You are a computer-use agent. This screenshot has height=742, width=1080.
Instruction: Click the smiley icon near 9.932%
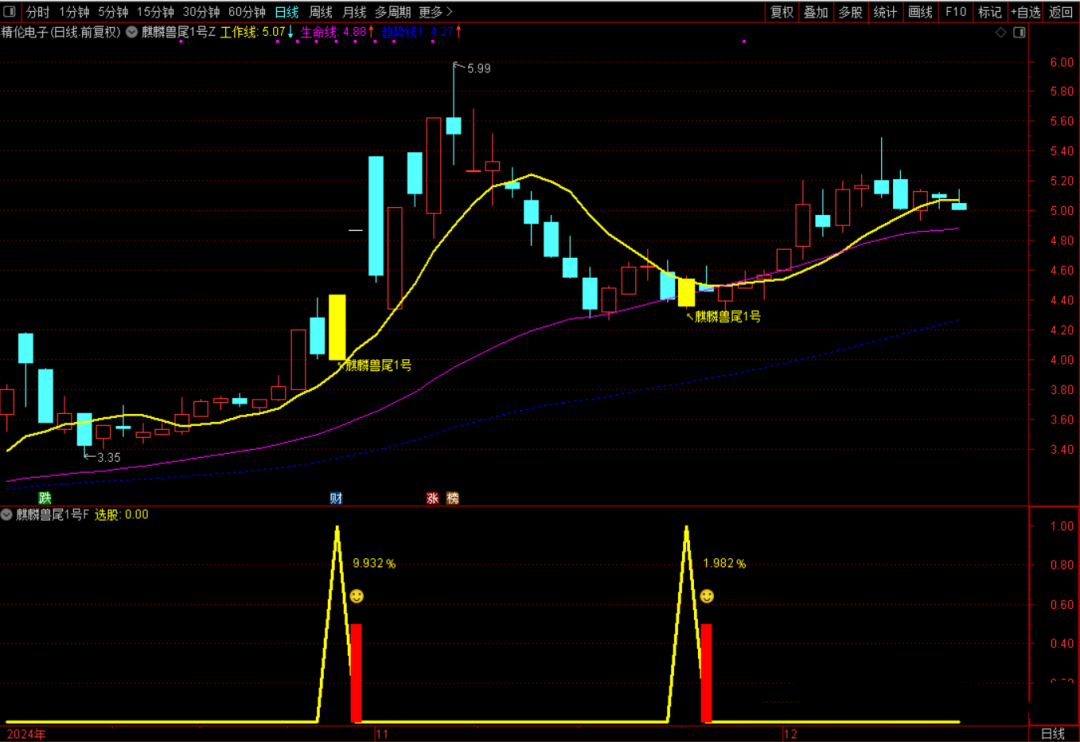pyautogui.click(x=356, y=597)
